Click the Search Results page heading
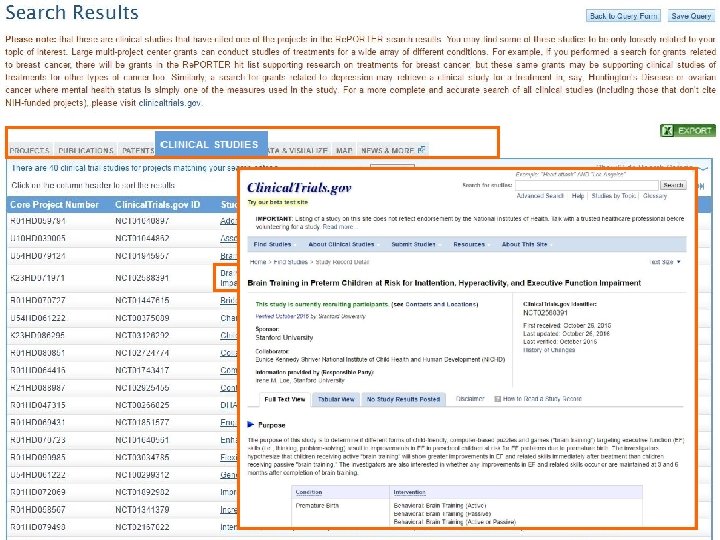 click(x=72, y=12)
